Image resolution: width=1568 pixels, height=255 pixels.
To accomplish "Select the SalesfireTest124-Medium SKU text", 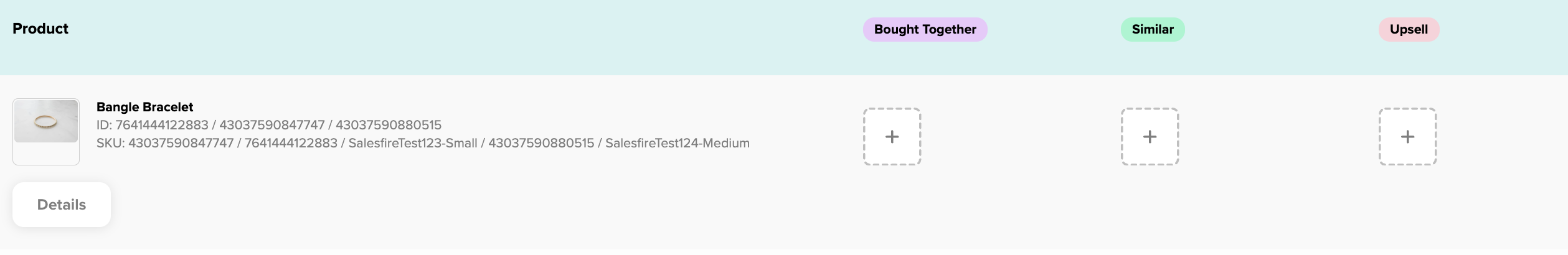I will click(x=678, y=143).
